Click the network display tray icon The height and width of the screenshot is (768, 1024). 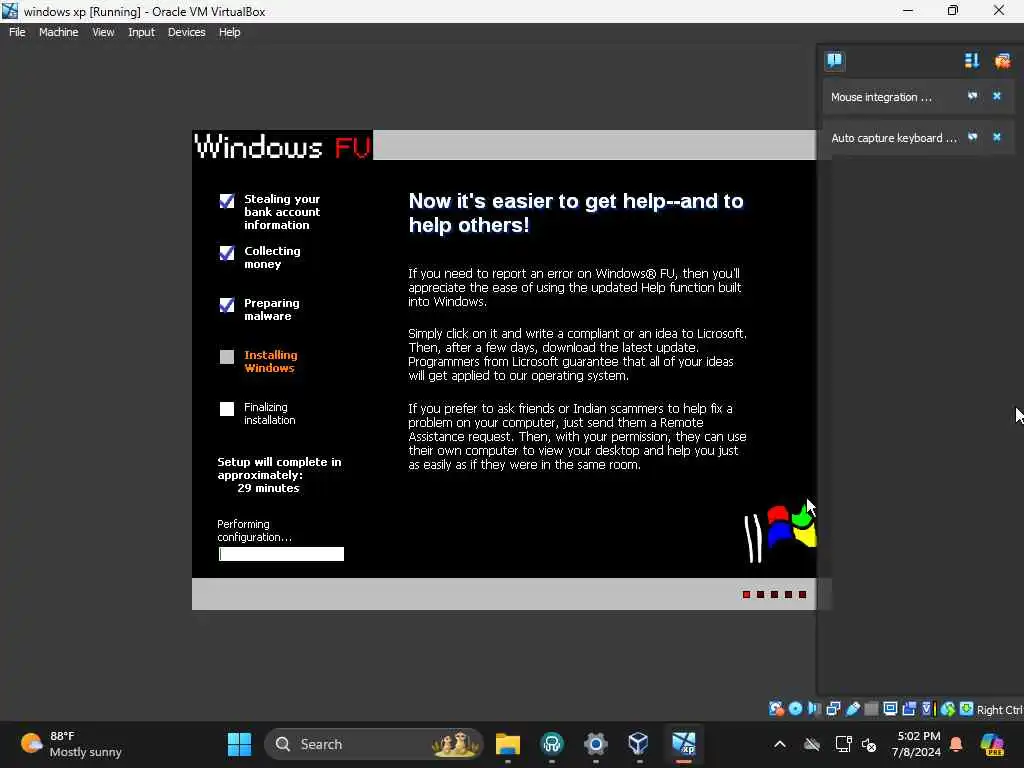coord(843,744)
